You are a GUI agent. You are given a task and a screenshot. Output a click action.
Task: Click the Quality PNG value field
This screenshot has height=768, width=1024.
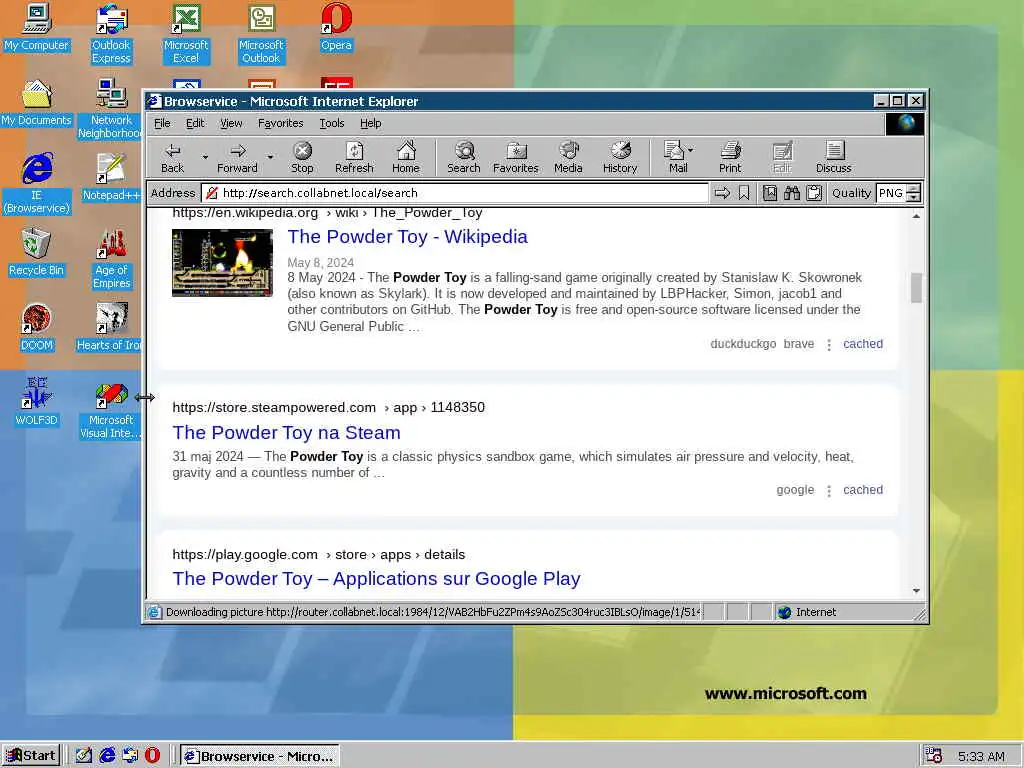point(891,193)
